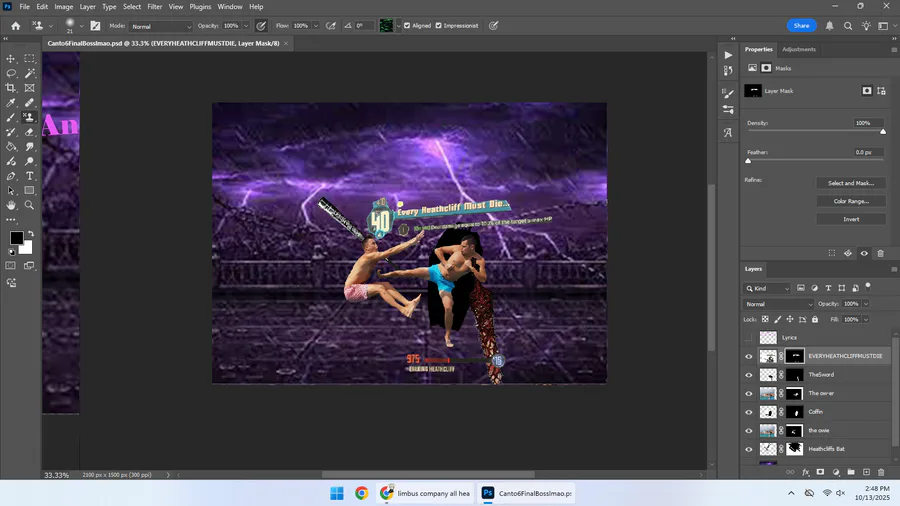This screenshot has width=900, height=506.
Task: Select the Paint Bucket tool
Action: point(11,146)
